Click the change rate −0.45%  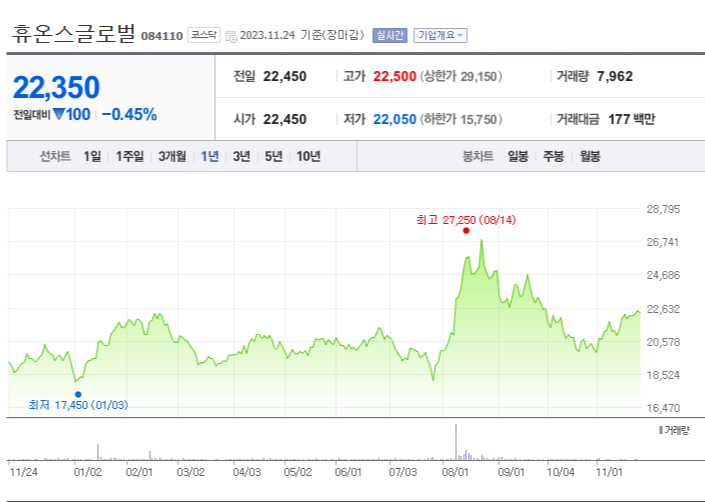pos(129,115)
